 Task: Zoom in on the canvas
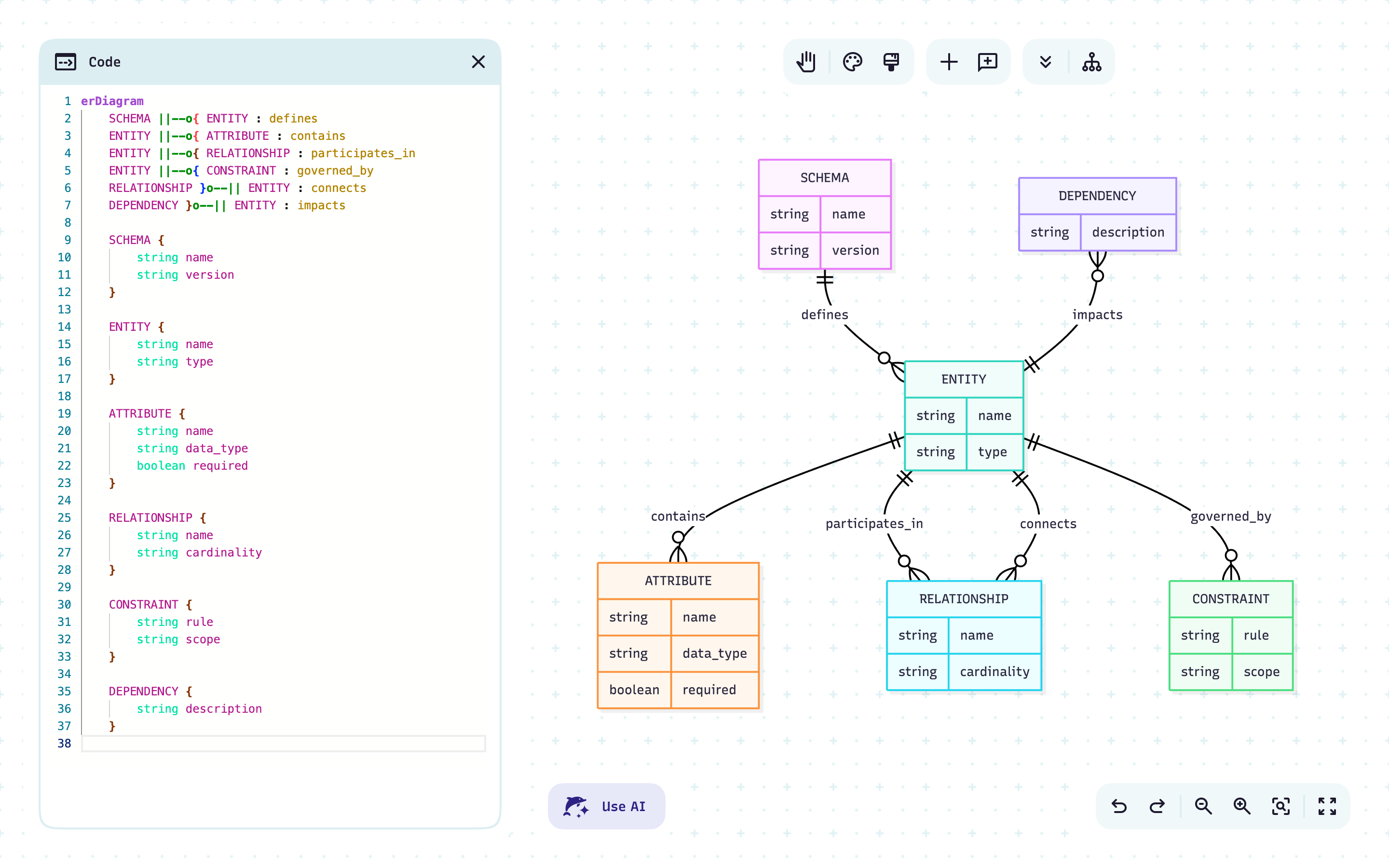[1242, 806]
